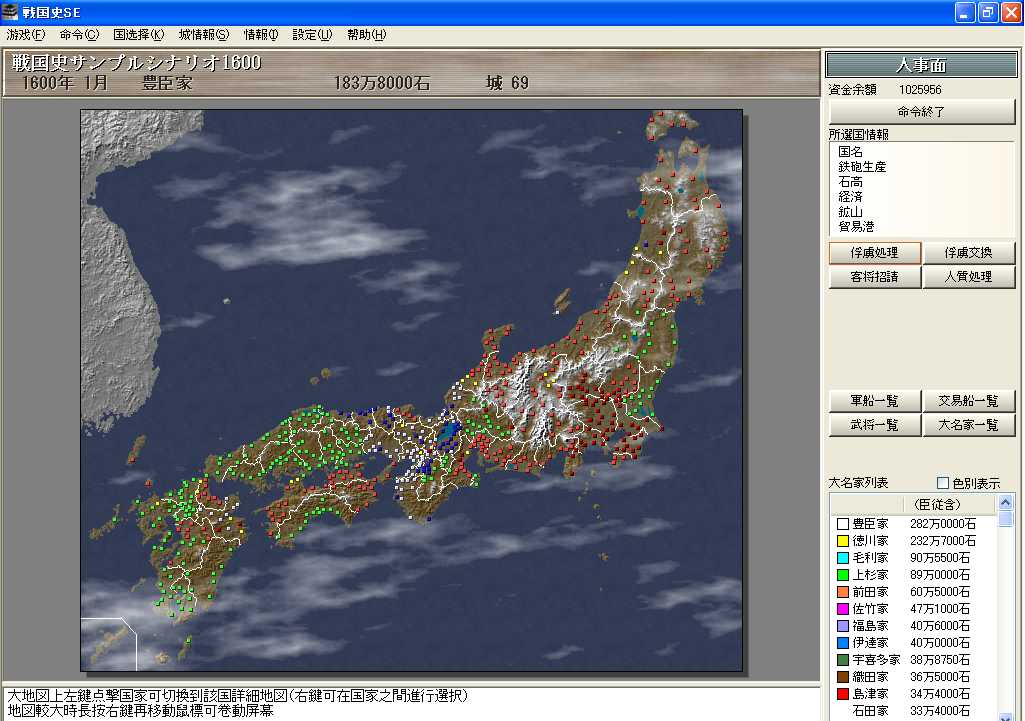Click the 石高 info label
Viewport: 1025px width, 721px height.
coord(850,182)
